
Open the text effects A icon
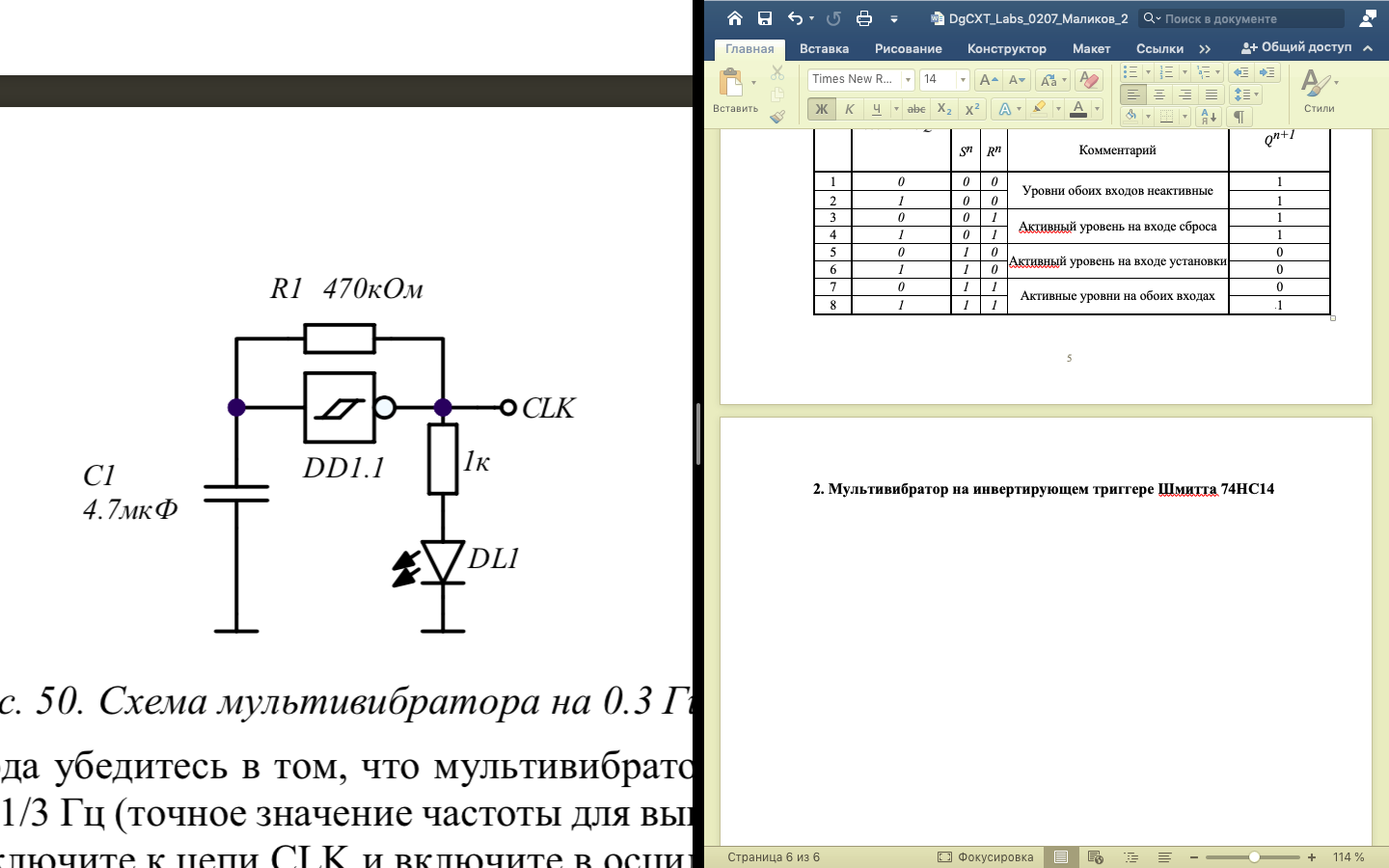1004,109
